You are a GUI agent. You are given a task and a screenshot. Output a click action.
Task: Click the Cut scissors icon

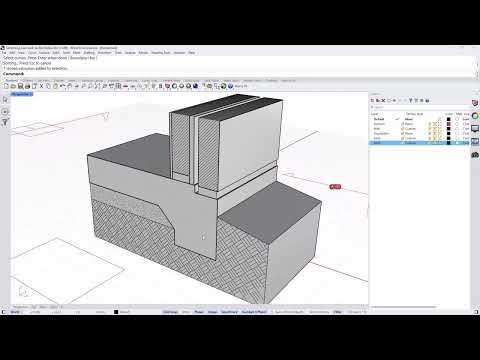pyautogui.click(x=41, y=86)
